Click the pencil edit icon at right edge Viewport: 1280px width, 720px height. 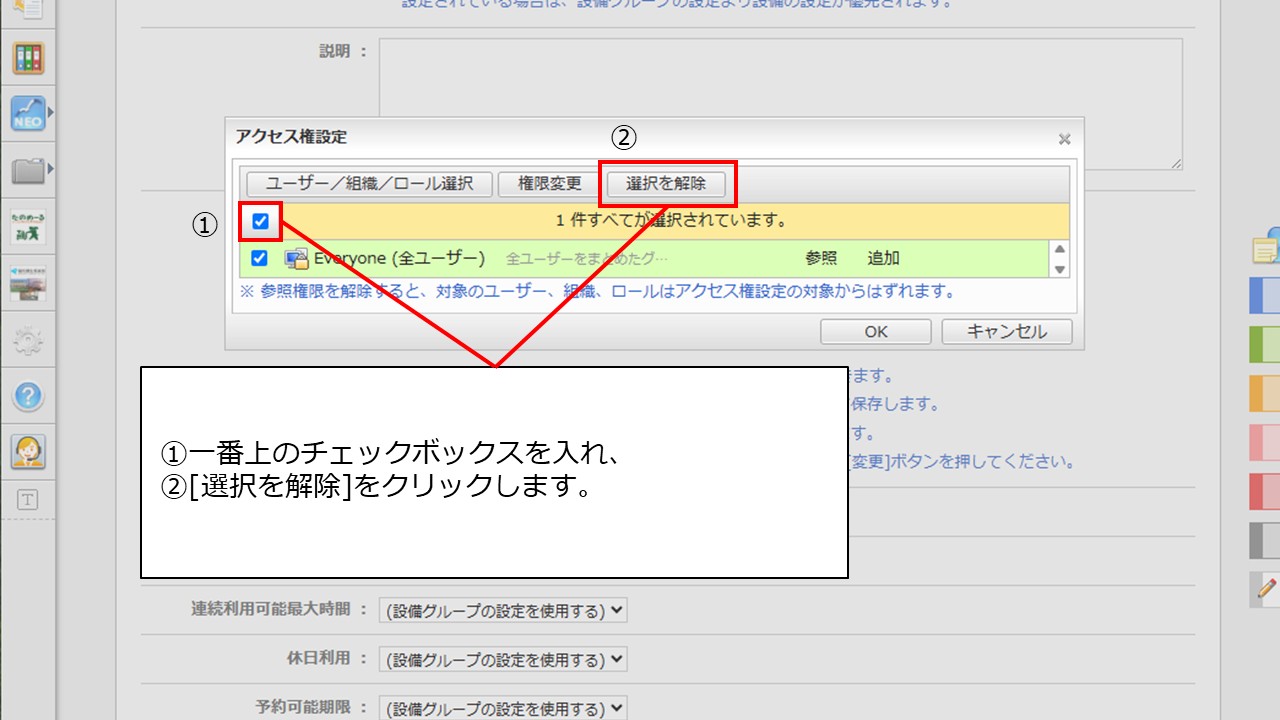1267,589
